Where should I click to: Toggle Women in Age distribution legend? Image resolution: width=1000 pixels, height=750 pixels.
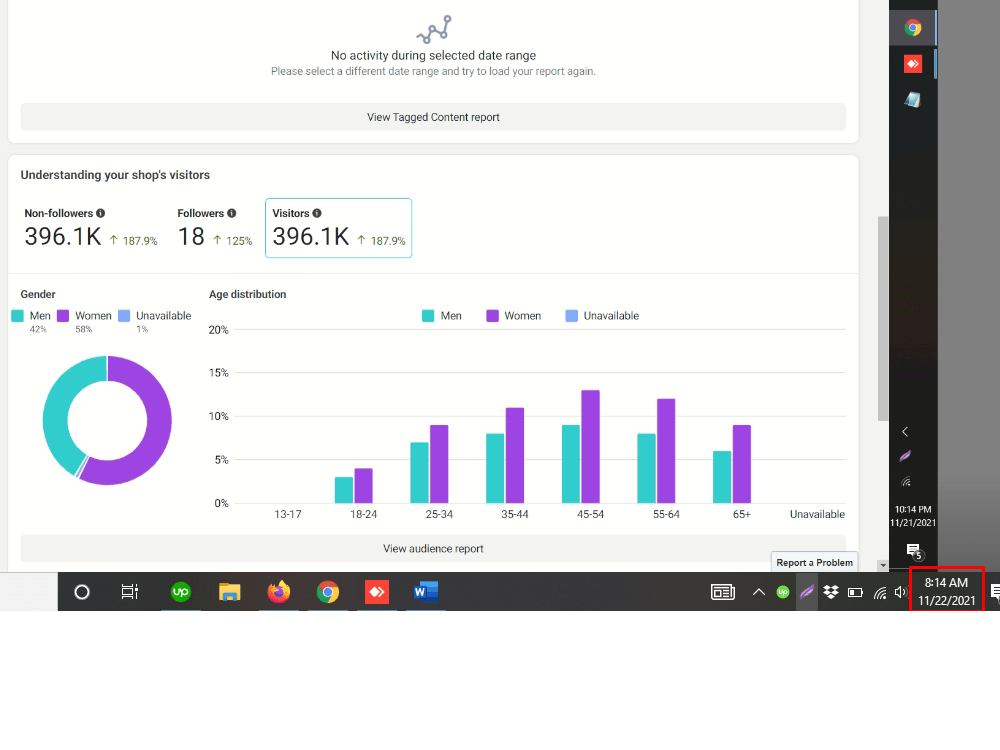(513, 316)
